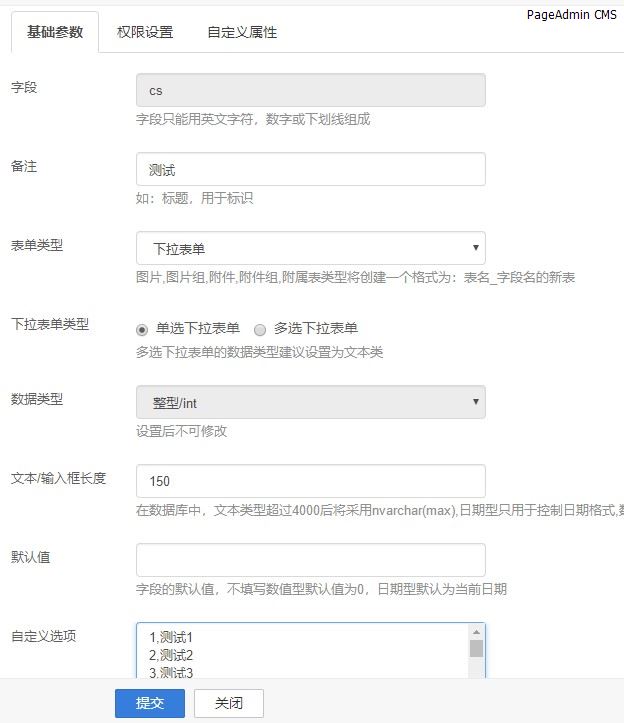The image size is (624, 723).
Task: Click the 多选下拉表单 option label text
Action: 316,328
